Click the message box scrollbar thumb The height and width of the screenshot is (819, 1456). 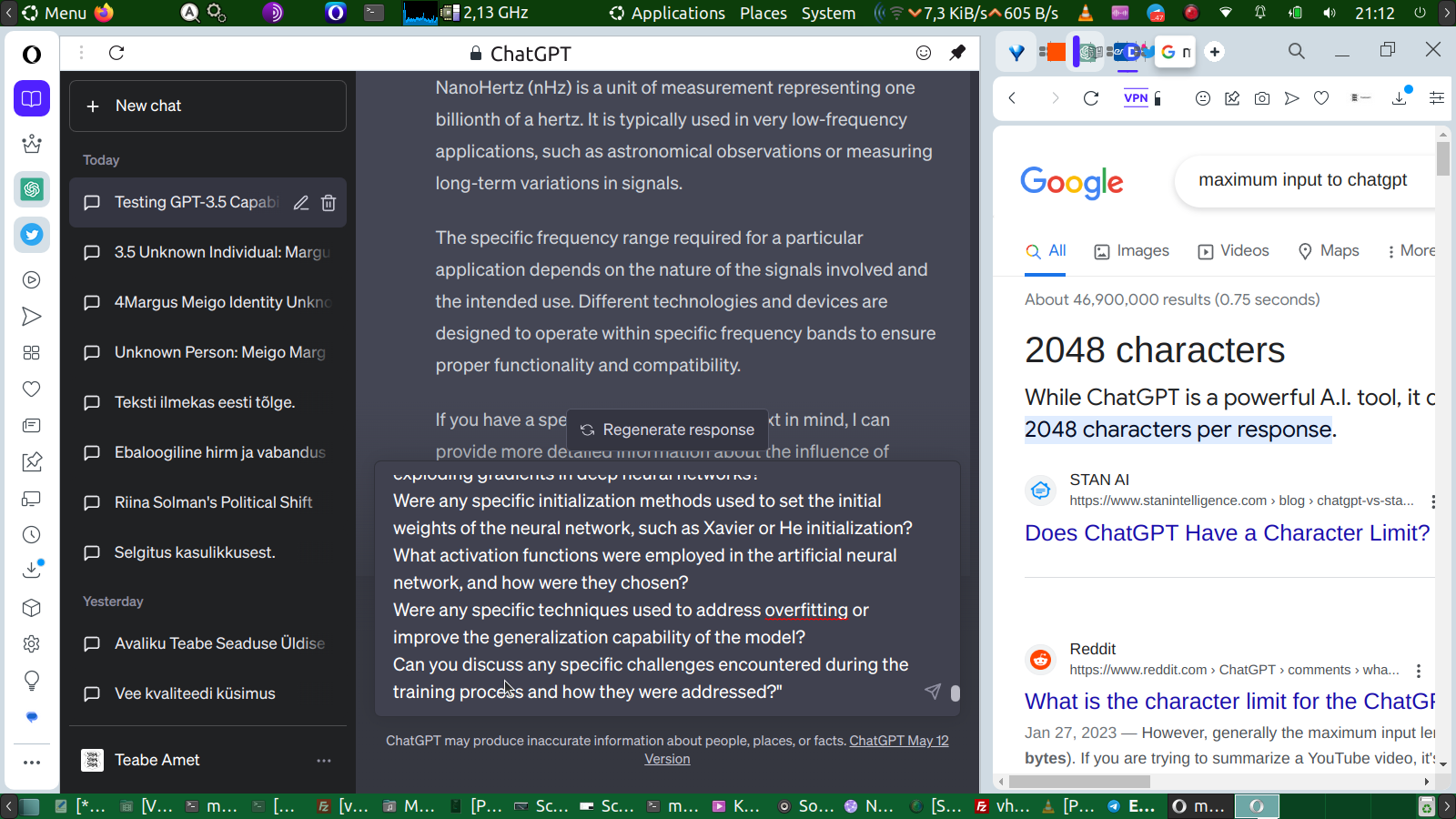[955, 693]
